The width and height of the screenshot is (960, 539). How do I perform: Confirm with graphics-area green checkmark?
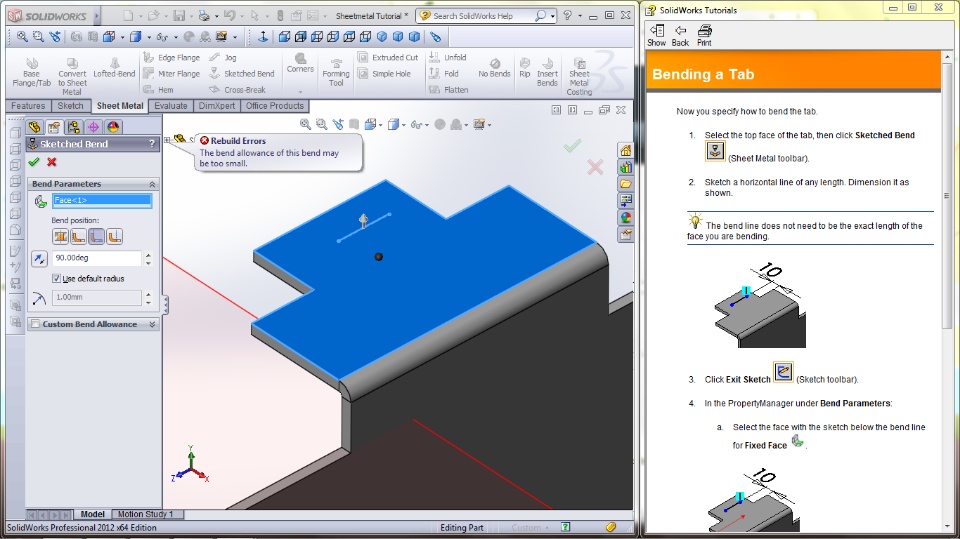point(572,146)
